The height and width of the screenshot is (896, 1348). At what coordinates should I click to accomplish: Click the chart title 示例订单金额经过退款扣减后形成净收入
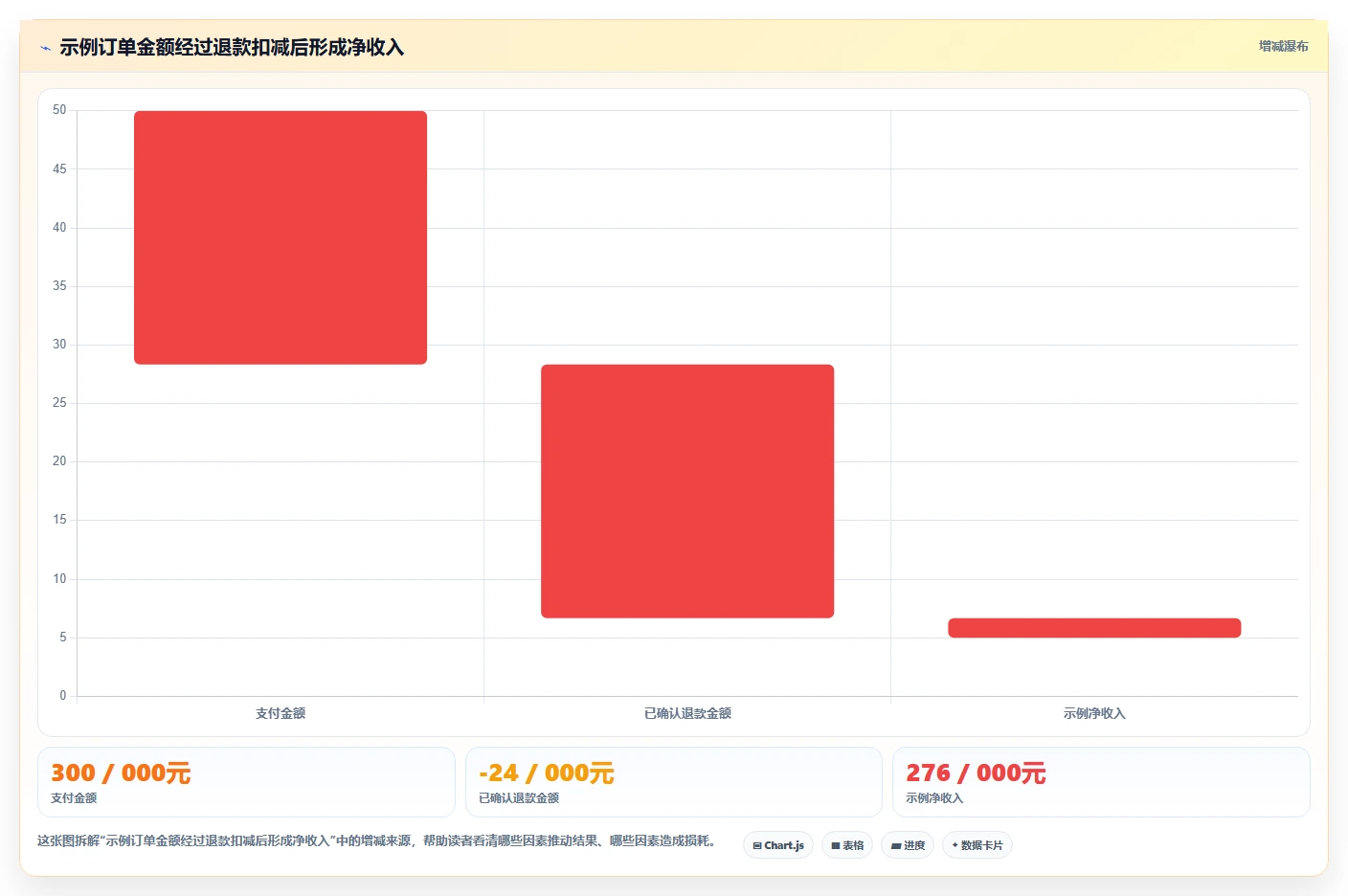232,47
